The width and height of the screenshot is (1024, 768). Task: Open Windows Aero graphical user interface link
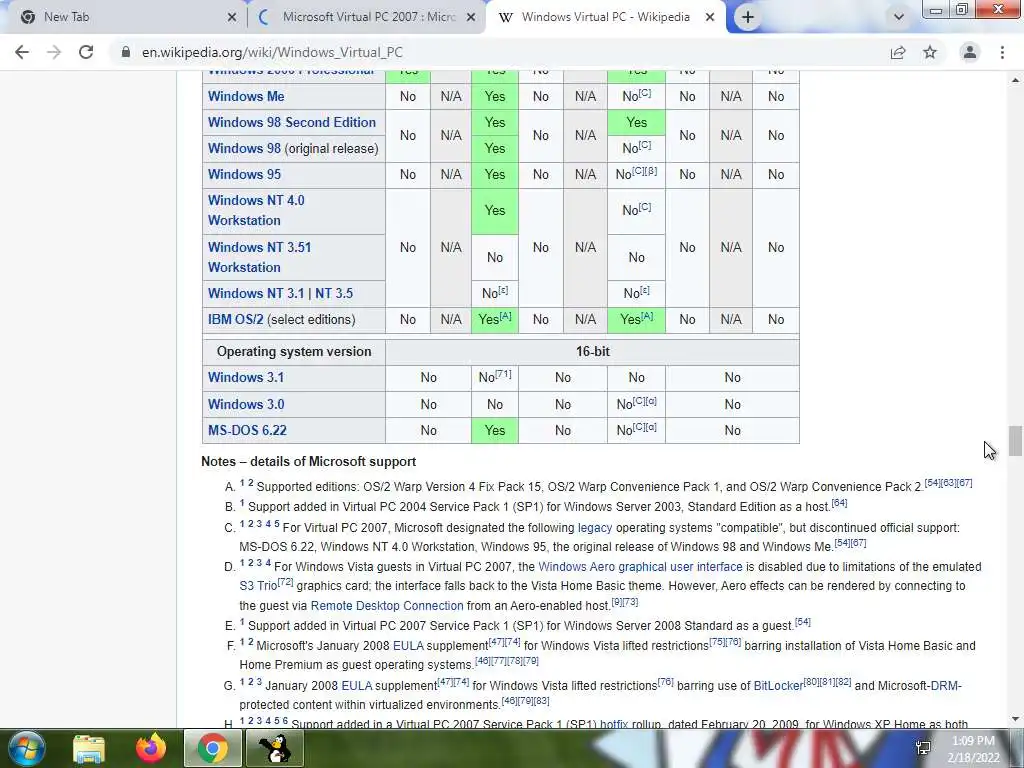coord(640,567)
